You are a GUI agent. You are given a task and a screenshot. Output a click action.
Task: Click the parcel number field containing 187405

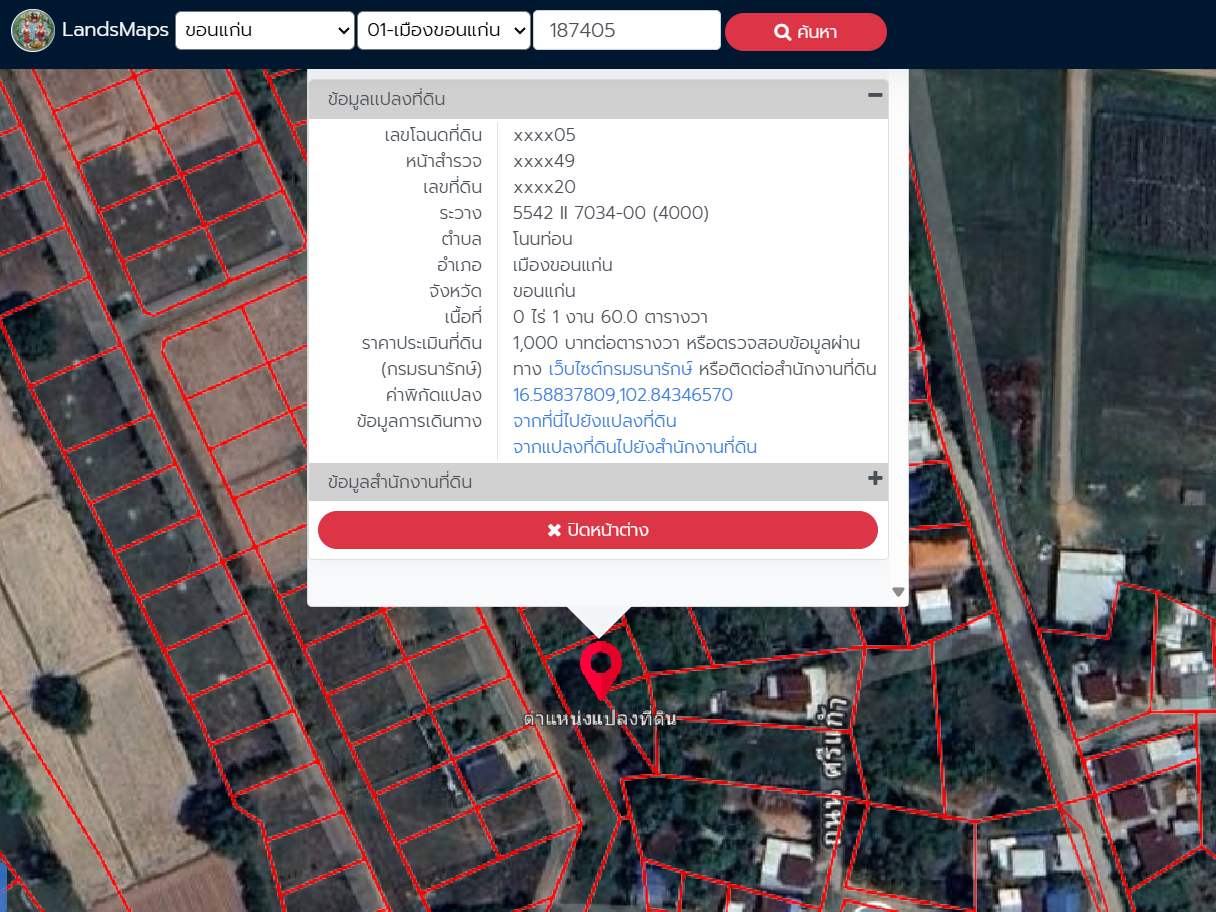627,30
